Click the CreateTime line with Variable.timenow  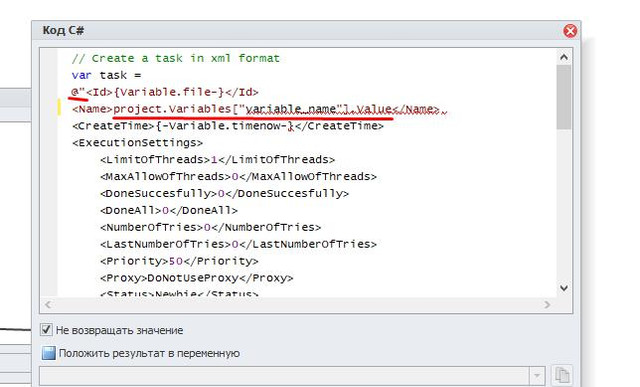click(x=228, y=126)
